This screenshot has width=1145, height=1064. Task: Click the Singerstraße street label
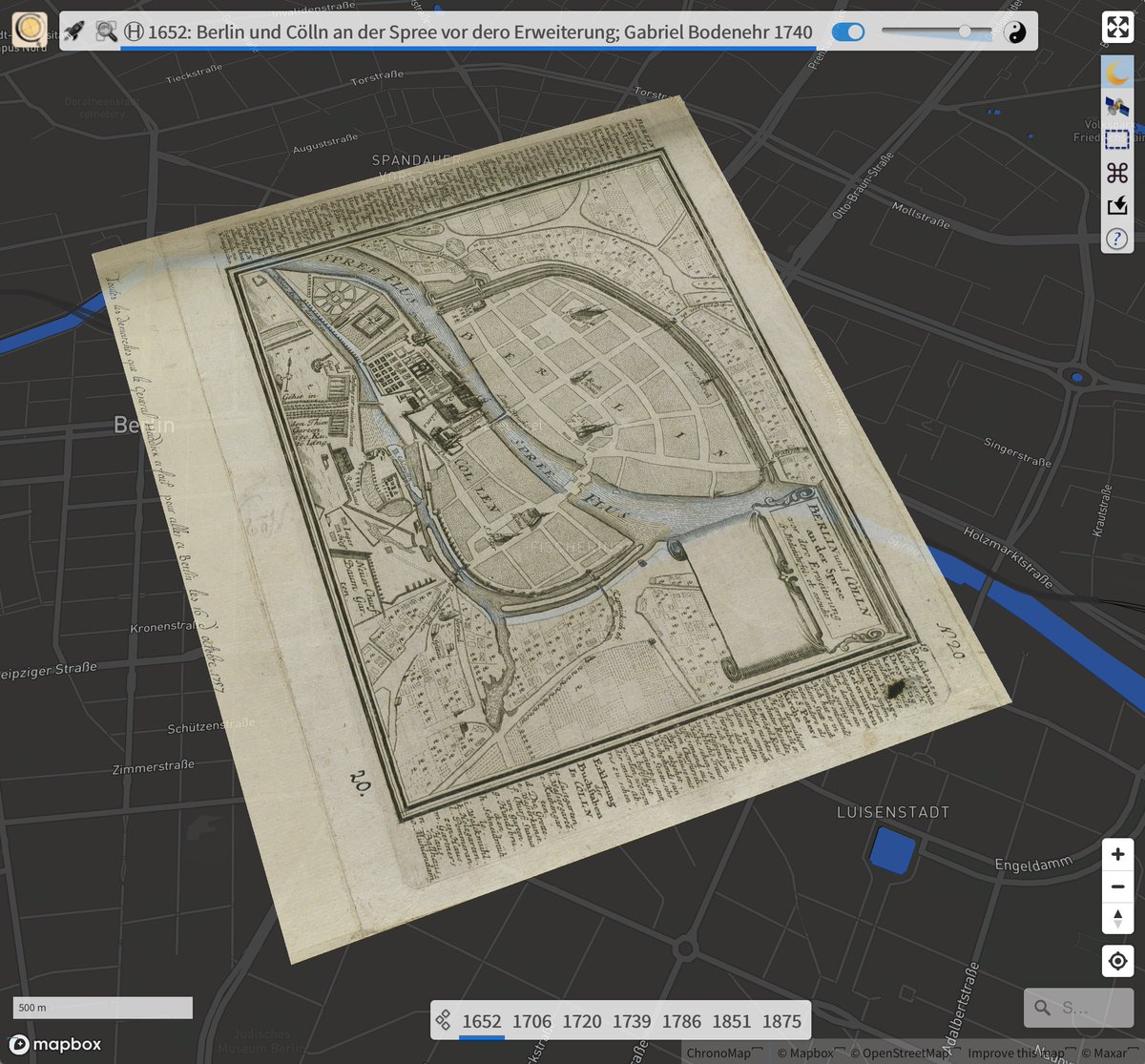click(1017, 452)
